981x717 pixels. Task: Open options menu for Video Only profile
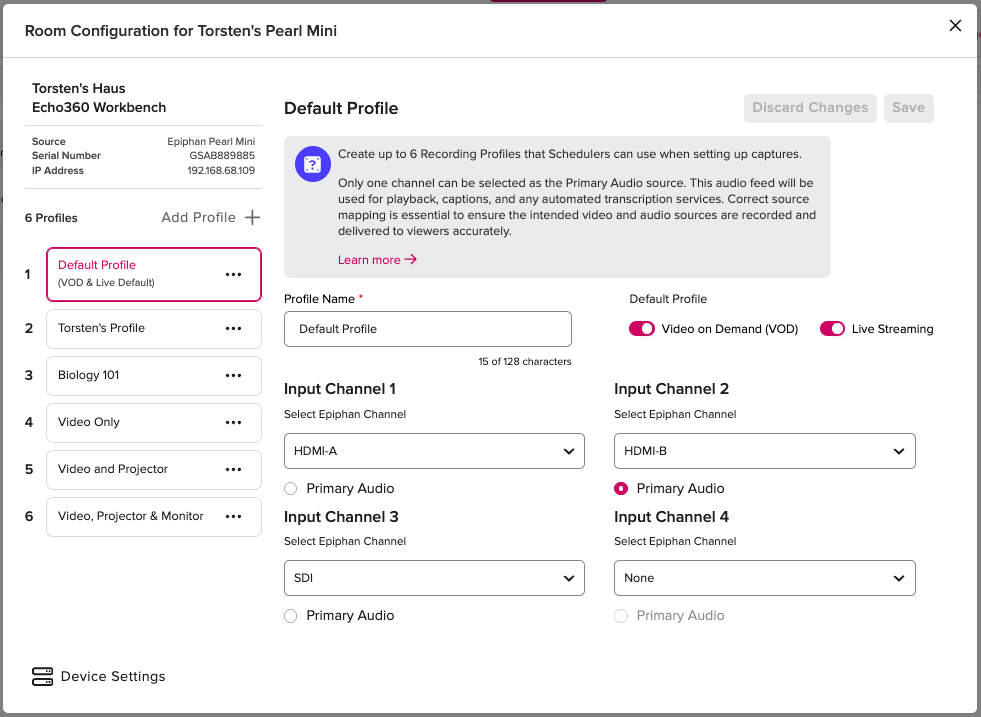click(233, 422)
